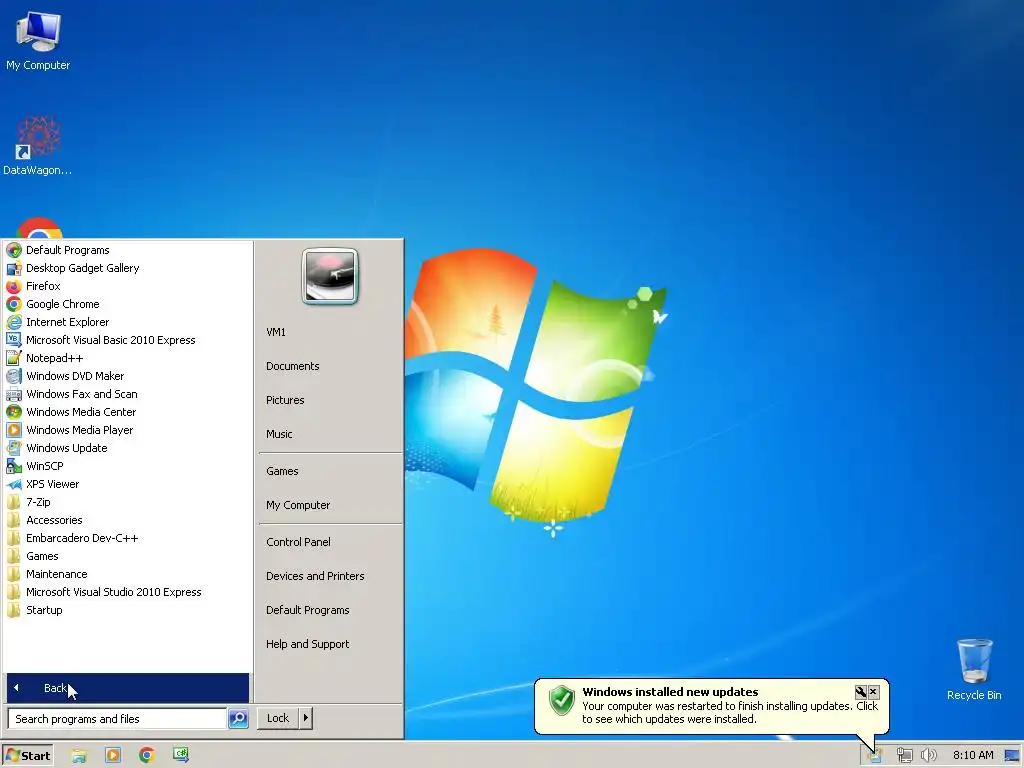This screenshot has width=1024, height=768.
Task: Click the magnifier search button
Action: (238, 718)
